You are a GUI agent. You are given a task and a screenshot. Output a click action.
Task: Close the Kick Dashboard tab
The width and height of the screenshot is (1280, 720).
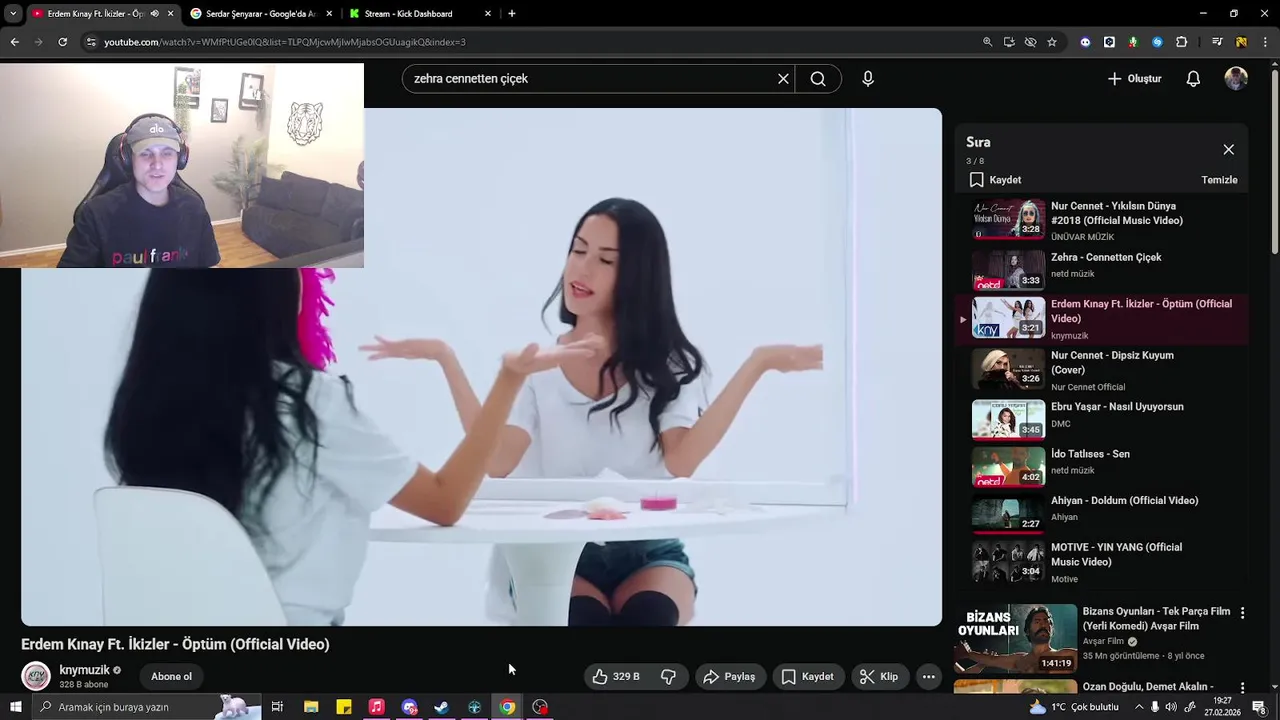[488, 14]
